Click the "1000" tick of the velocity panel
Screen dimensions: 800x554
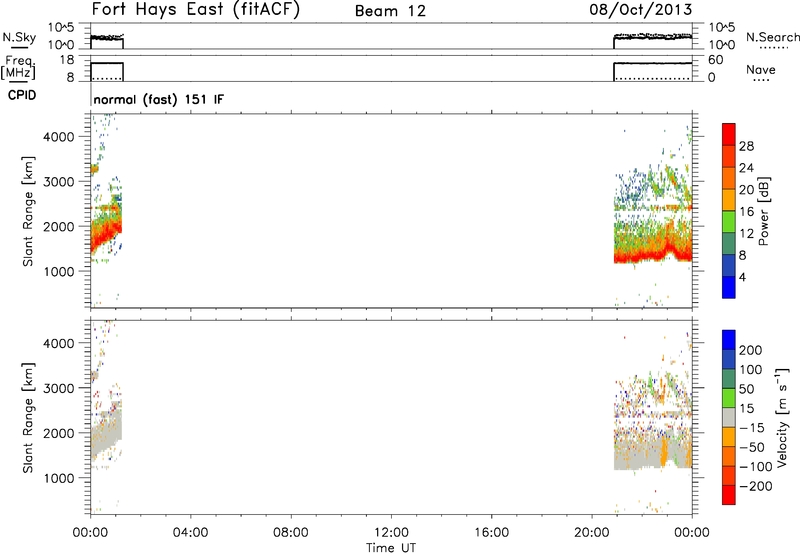59,478
